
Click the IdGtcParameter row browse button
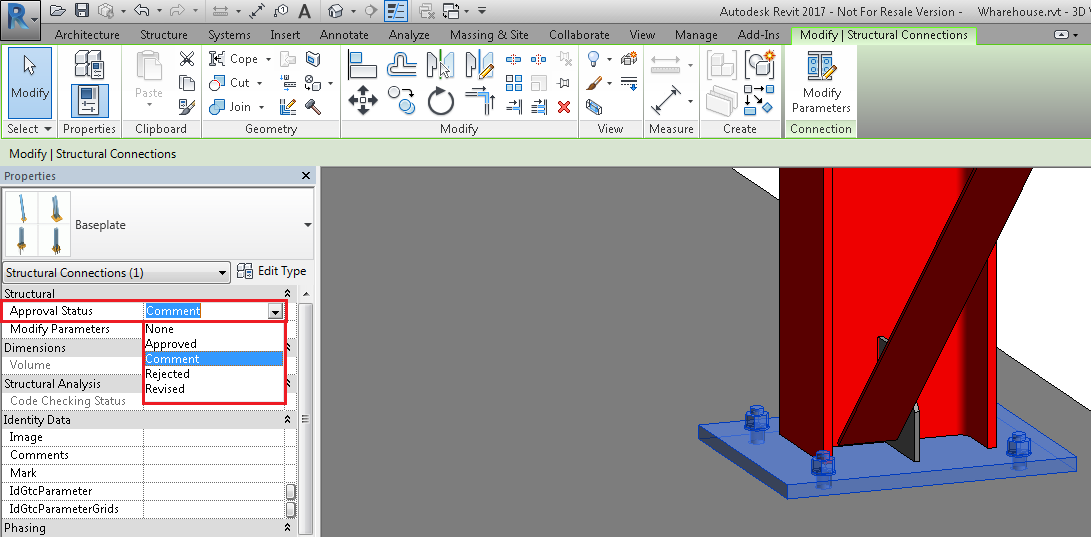point(290,491)
